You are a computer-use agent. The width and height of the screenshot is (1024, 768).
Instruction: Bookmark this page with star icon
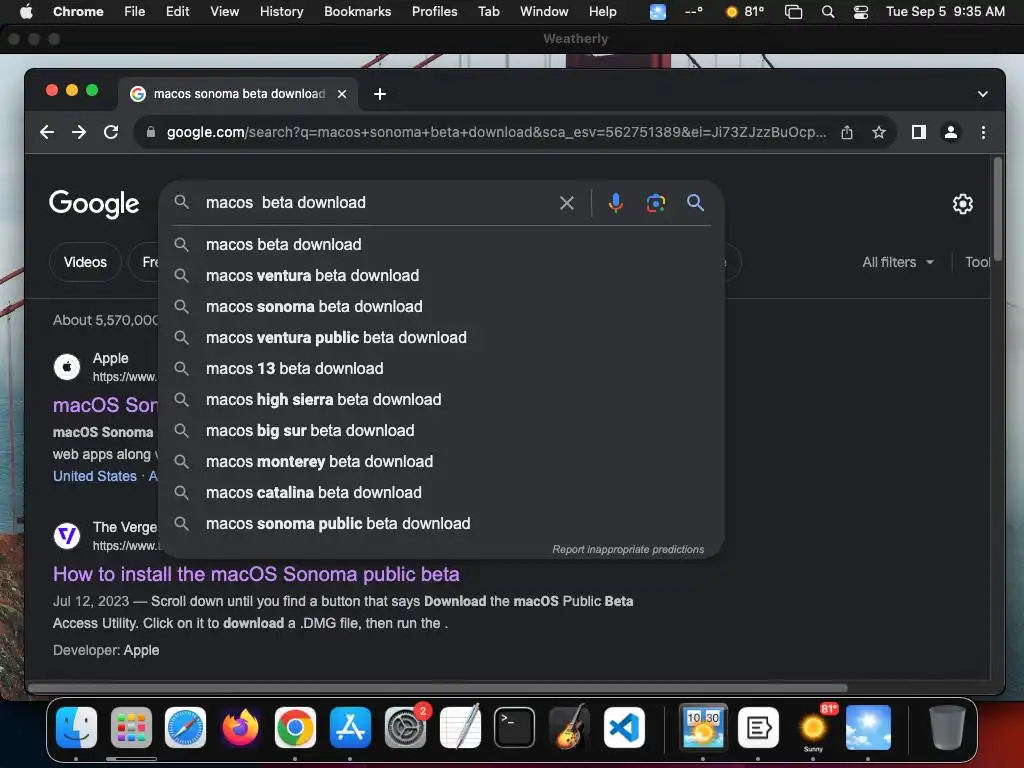coord(879,133)
